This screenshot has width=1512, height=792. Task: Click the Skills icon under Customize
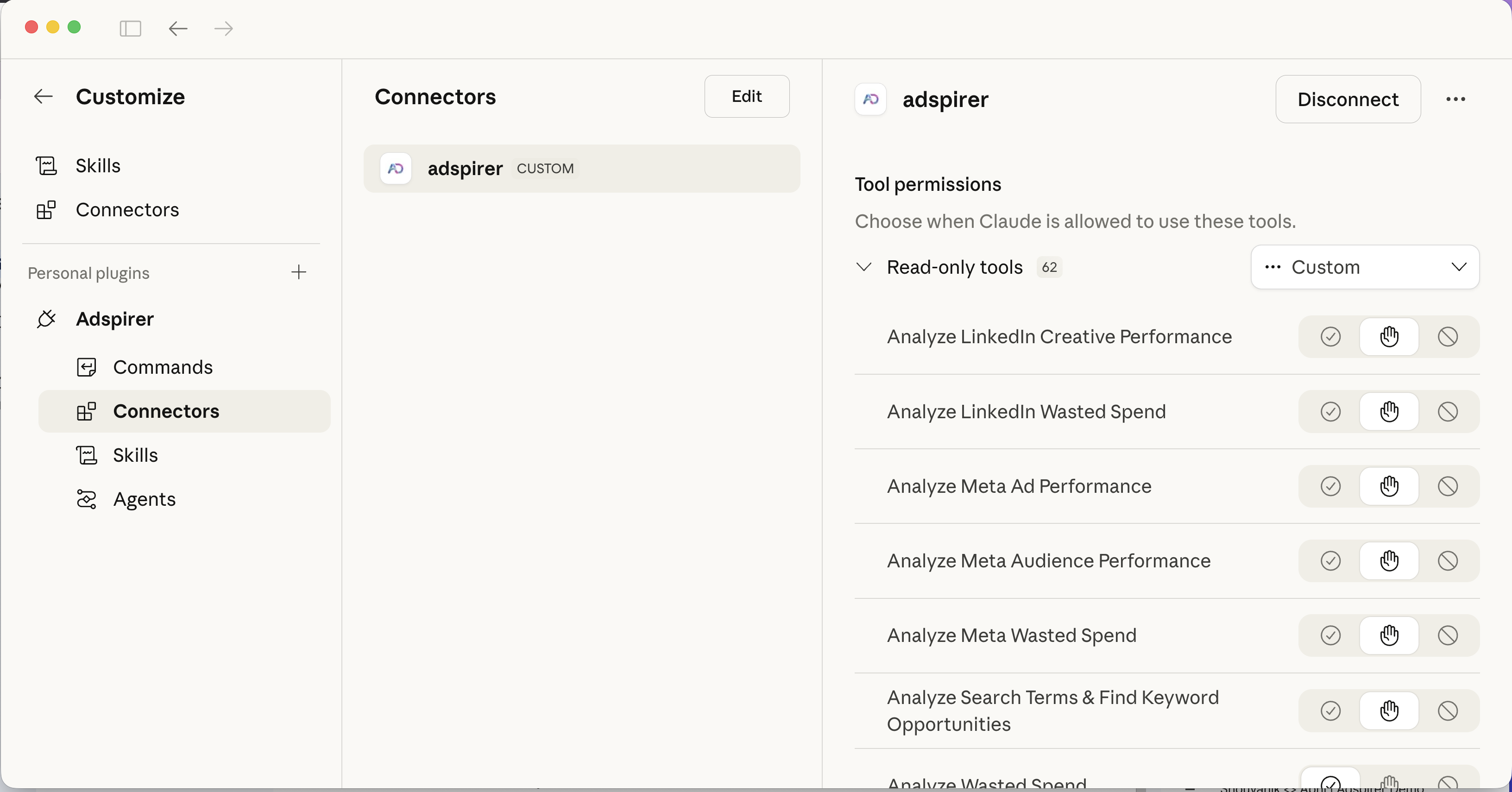[46, 166]
